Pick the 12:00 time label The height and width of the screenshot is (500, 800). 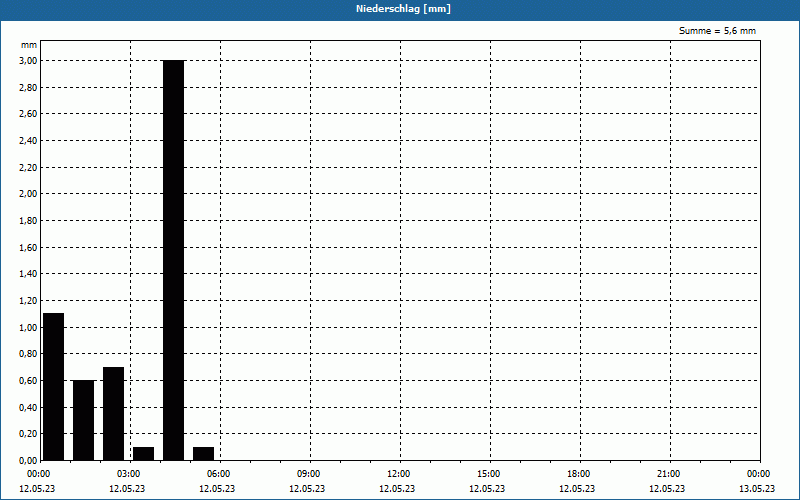click(x=398, y=474)
